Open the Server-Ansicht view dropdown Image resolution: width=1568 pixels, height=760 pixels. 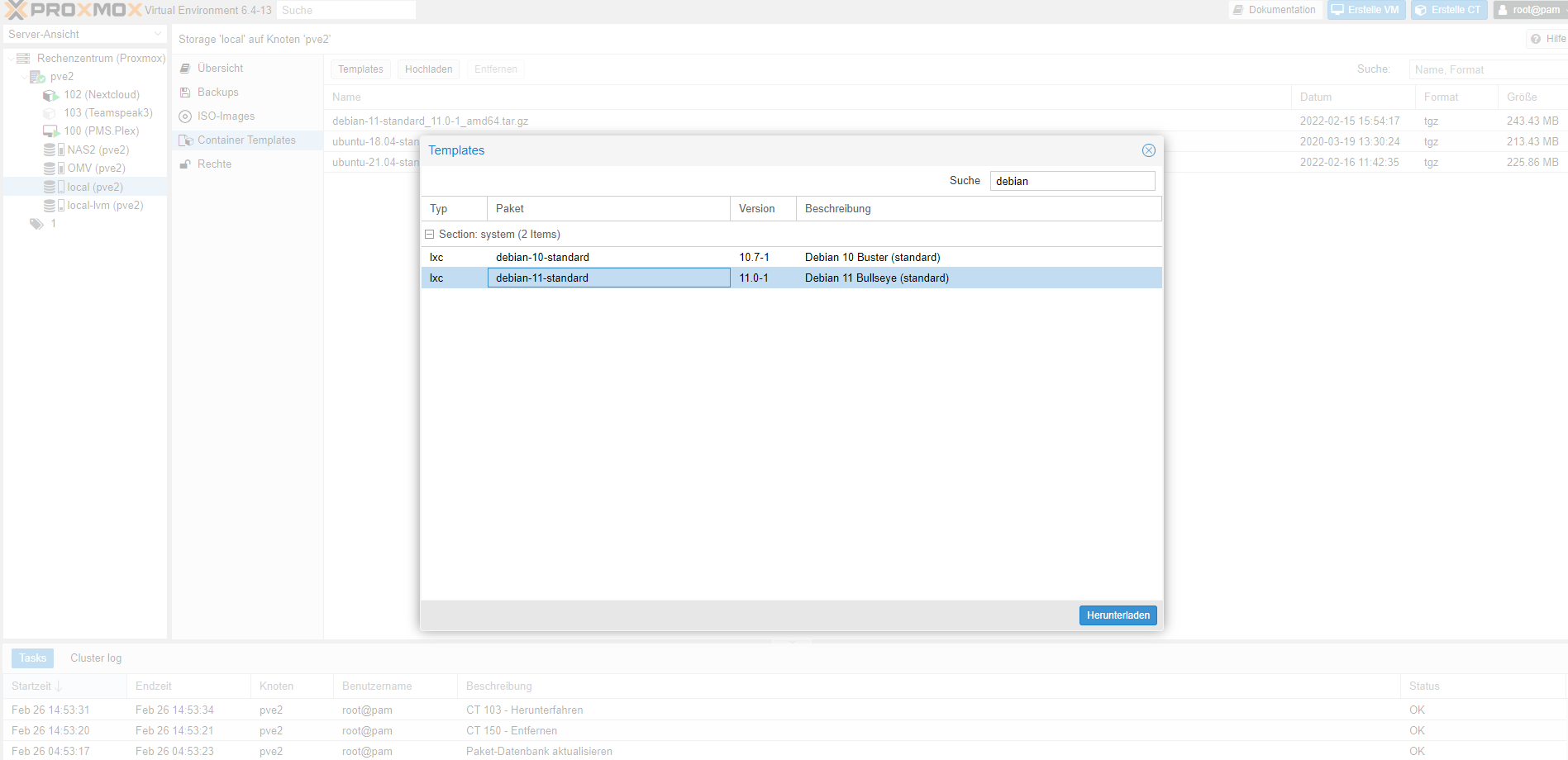pyautogui.click(x=85, y=34)
